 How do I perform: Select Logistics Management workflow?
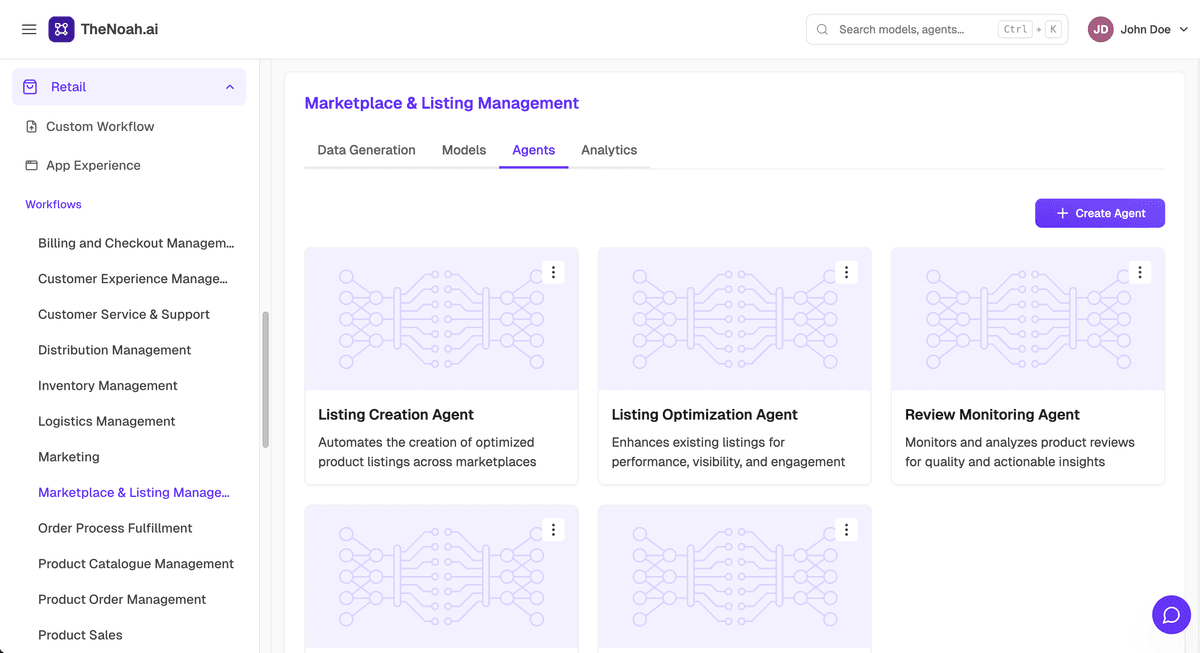106,421
